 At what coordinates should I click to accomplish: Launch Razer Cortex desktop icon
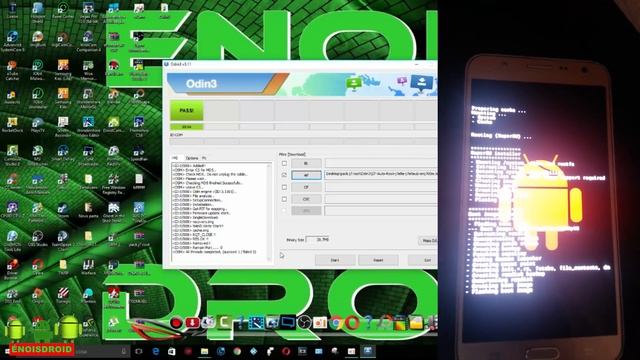[62, 11]
